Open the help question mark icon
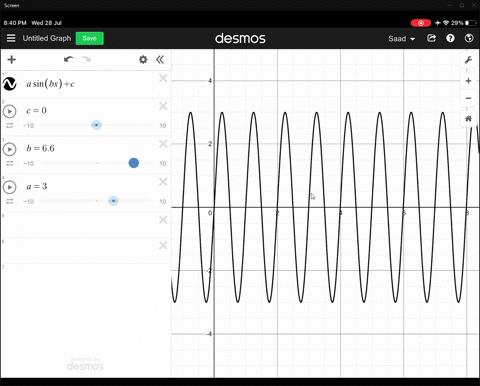Image resolution: width=480 pixels, height=386 pixels. 450,38
